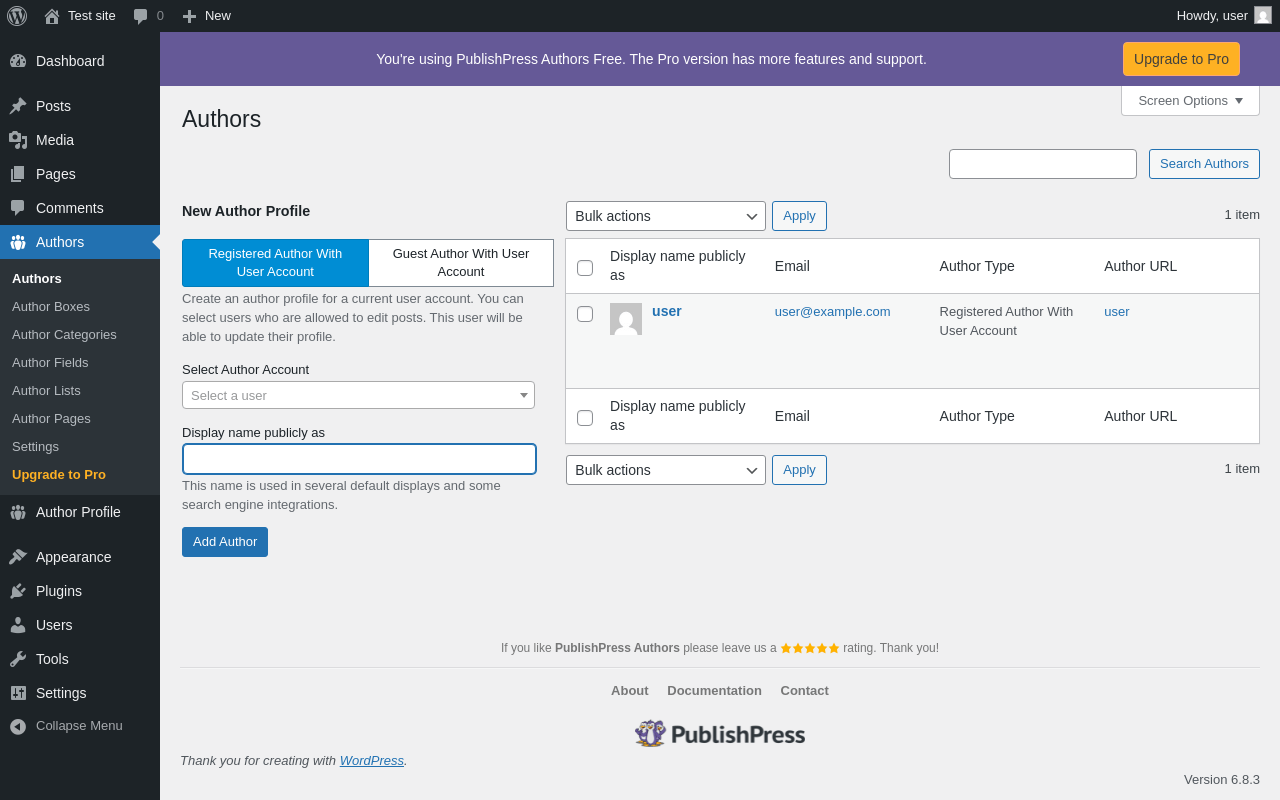Click the Dashboard gauge icon
The image size is (1280, 800).
(x=18, y=61)
